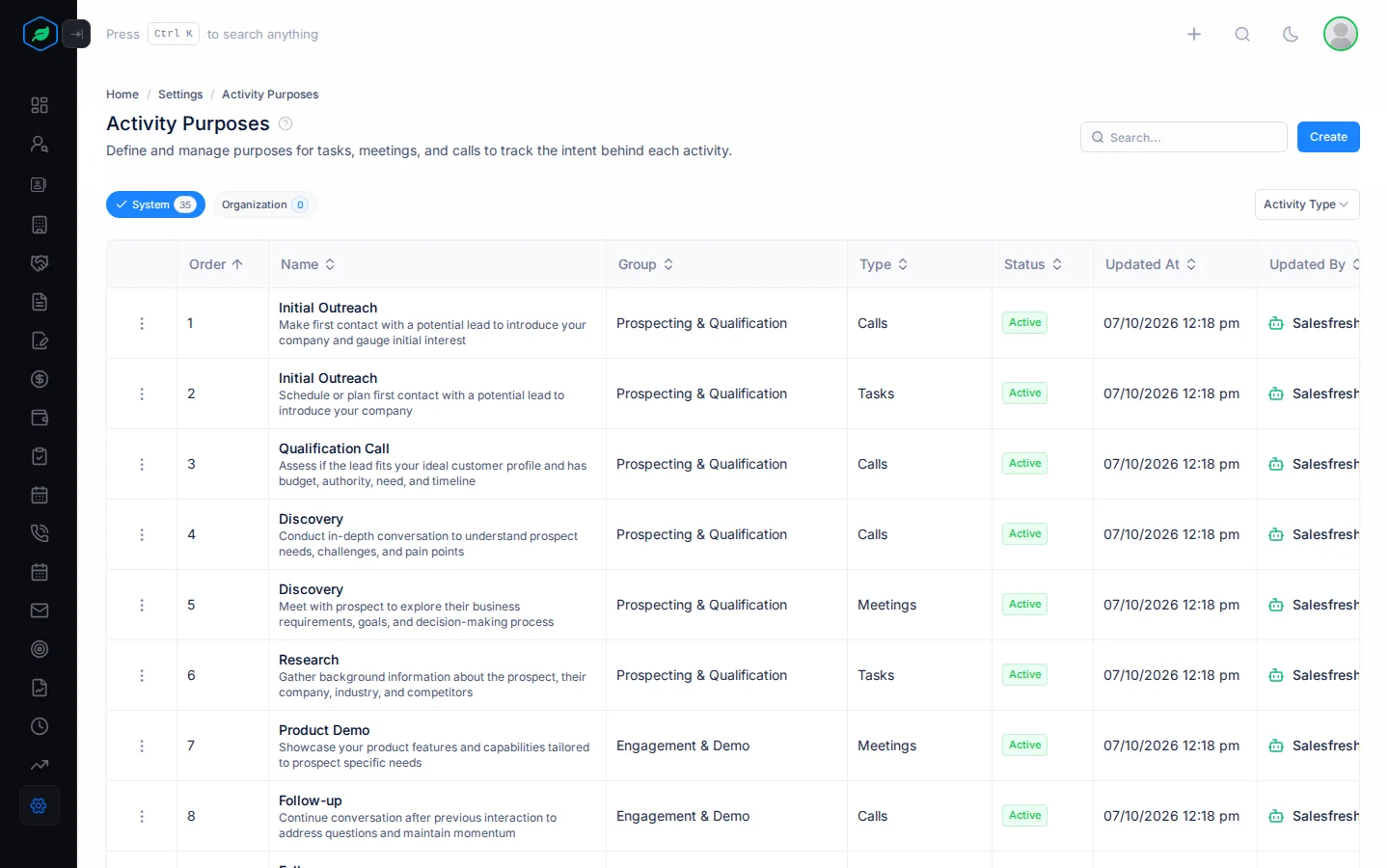Viewport: 1389px width, 868px height.
Task: Open the envelope mail icon in sidebar
Action: pyautogui.click(x=40, y=610)
